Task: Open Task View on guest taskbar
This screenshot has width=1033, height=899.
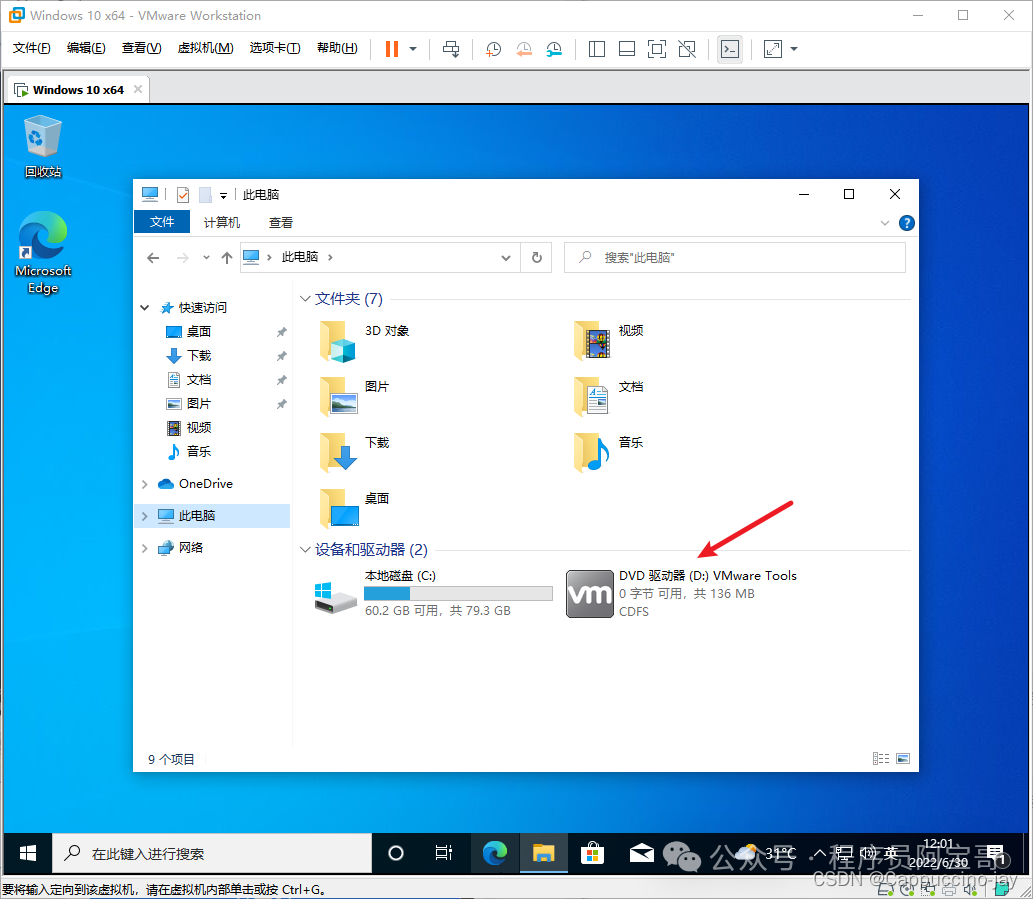Action: click(443, 854)
